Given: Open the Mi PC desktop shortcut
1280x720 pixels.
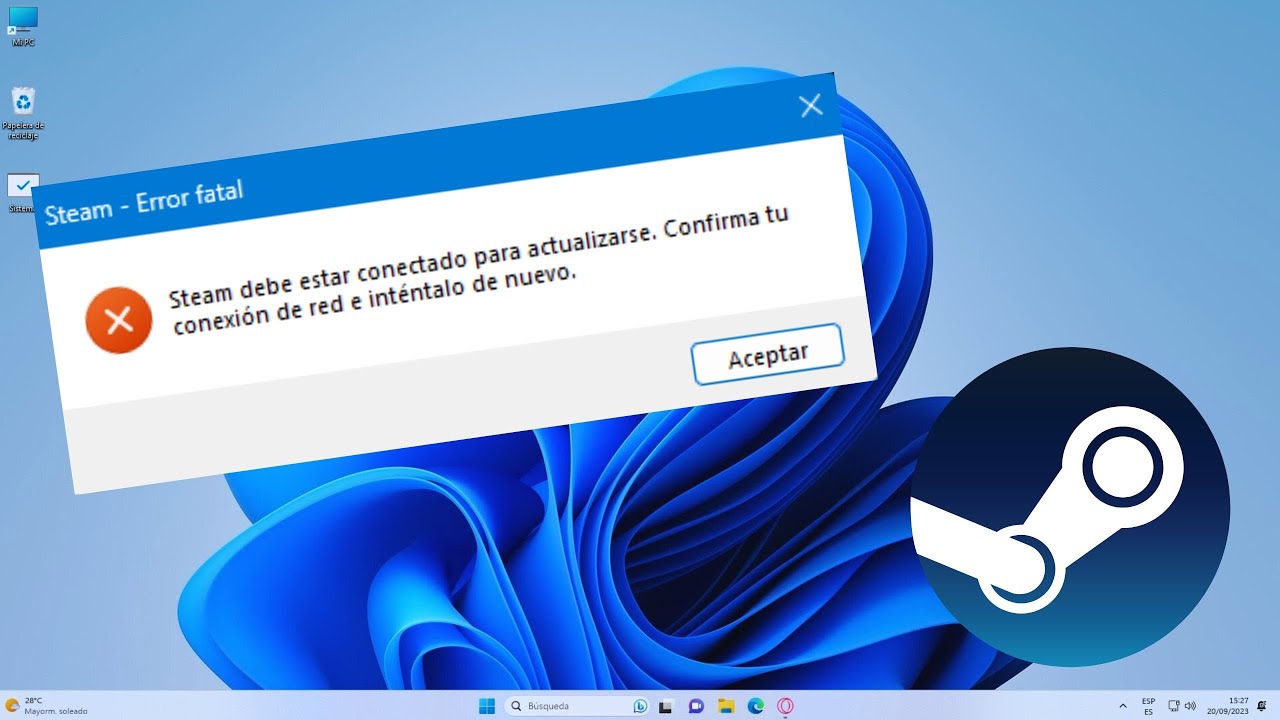Looking at the screenshot, I should pyautogui.click(x=22, y=26).
